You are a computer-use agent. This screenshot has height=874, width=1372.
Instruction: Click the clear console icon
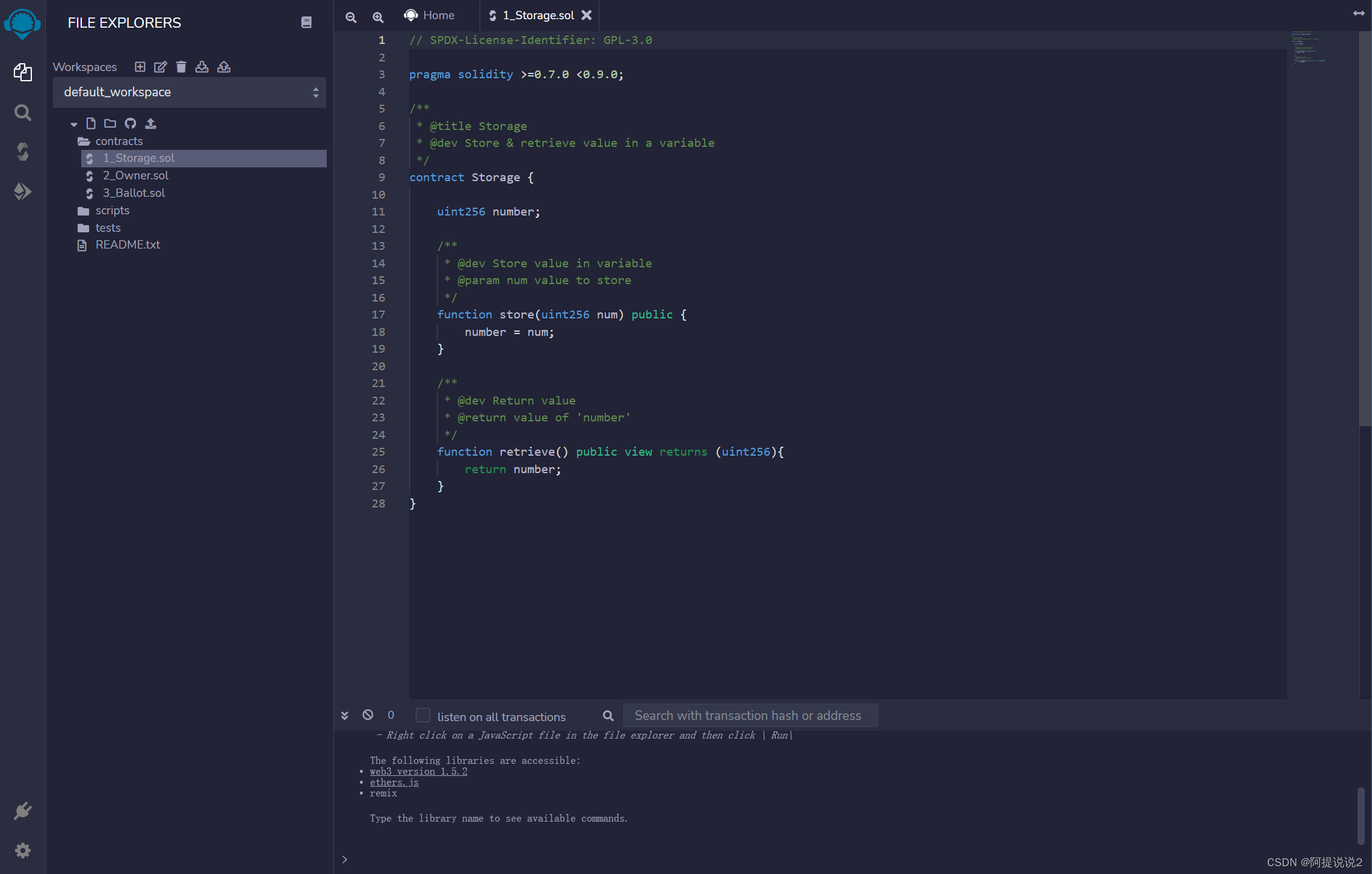[x=368, y=715]
